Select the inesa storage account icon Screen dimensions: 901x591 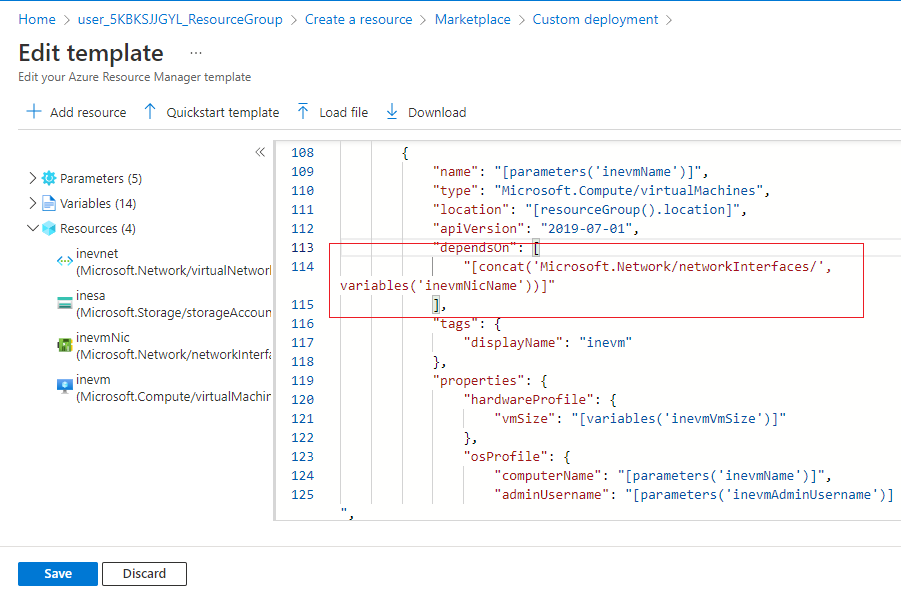[64, 302]
